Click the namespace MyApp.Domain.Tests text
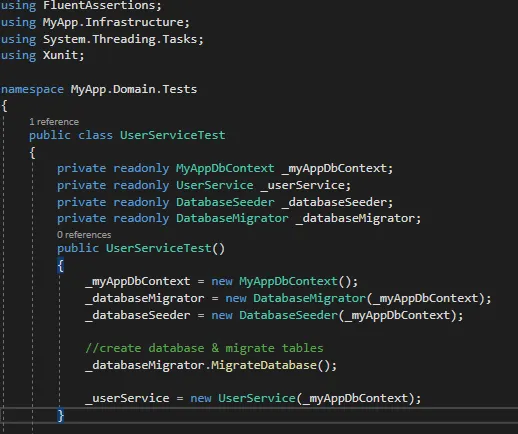The height and width of the screenshot is (434, 518). point(99,89)
